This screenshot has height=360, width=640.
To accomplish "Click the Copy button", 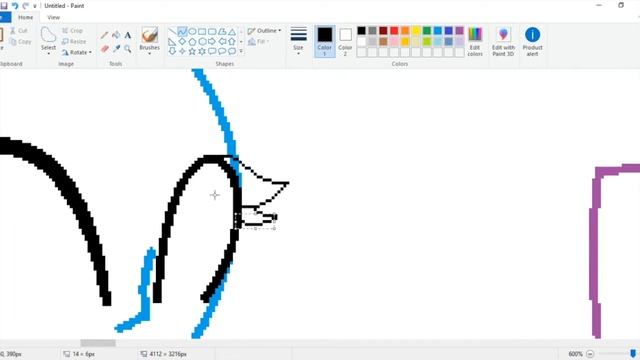I will click(x=20, y=42).
